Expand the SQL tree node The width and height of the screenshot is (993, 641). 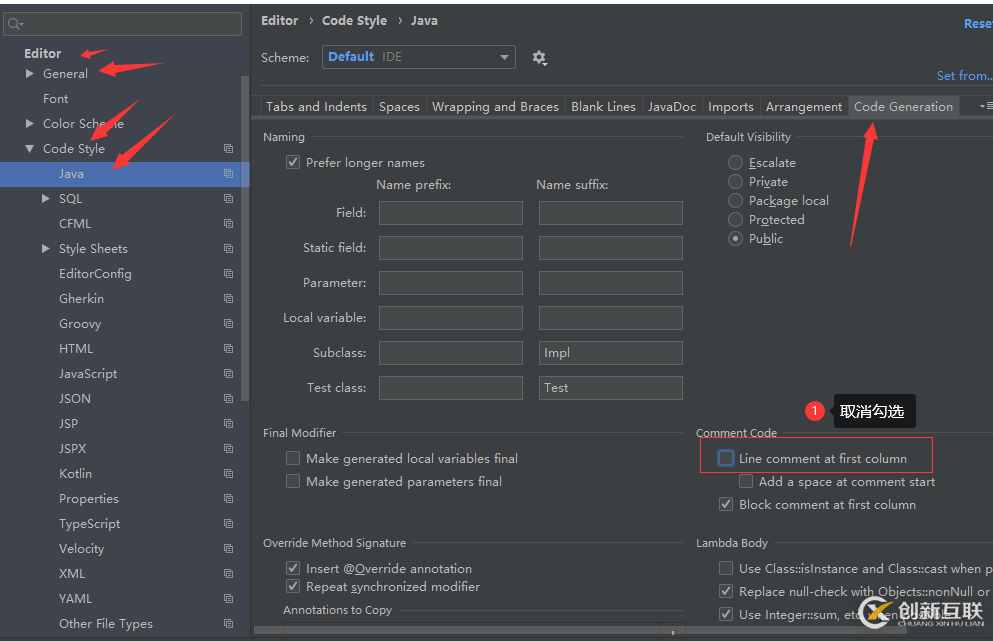[x=46, y=199]
